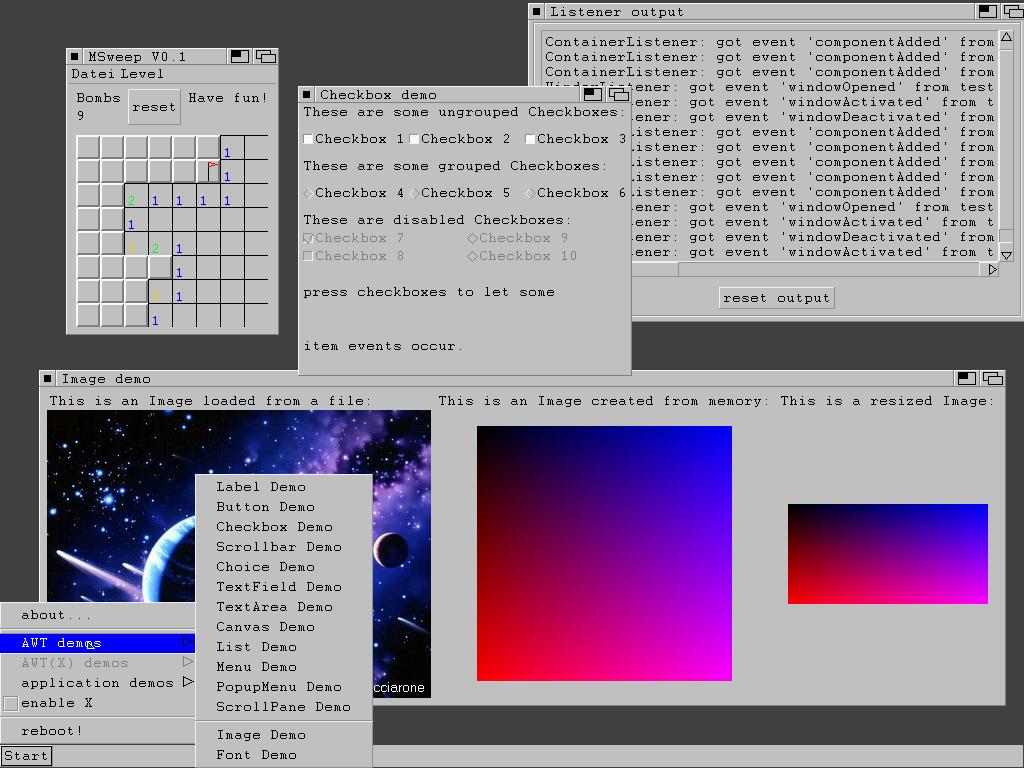The width and height of the screenshot is (1024, 768).
Task: Toggle Checkbox 3 in the ungrouped row
Action: click(531, 139)
